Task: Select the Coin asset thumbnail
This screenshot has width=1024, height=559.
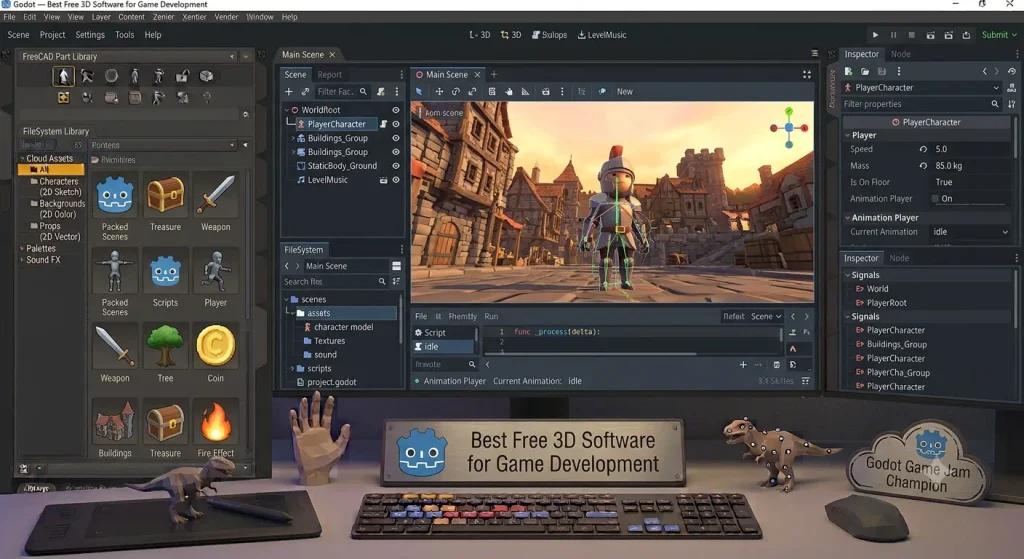Action: pyautogui.click(x=216, y=346)
